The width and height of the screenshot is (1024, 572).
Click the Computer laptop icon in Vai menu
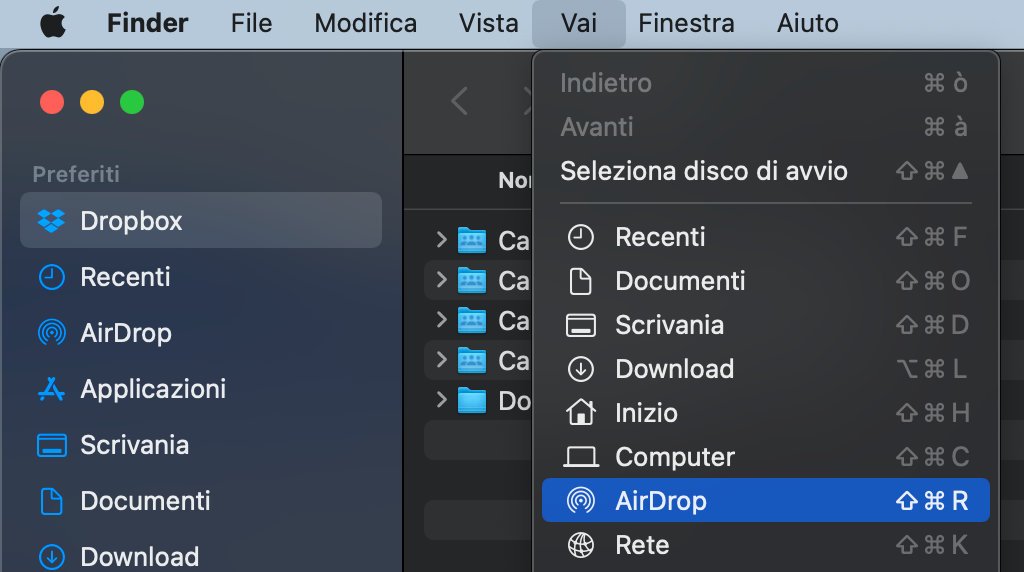point(581,457)
